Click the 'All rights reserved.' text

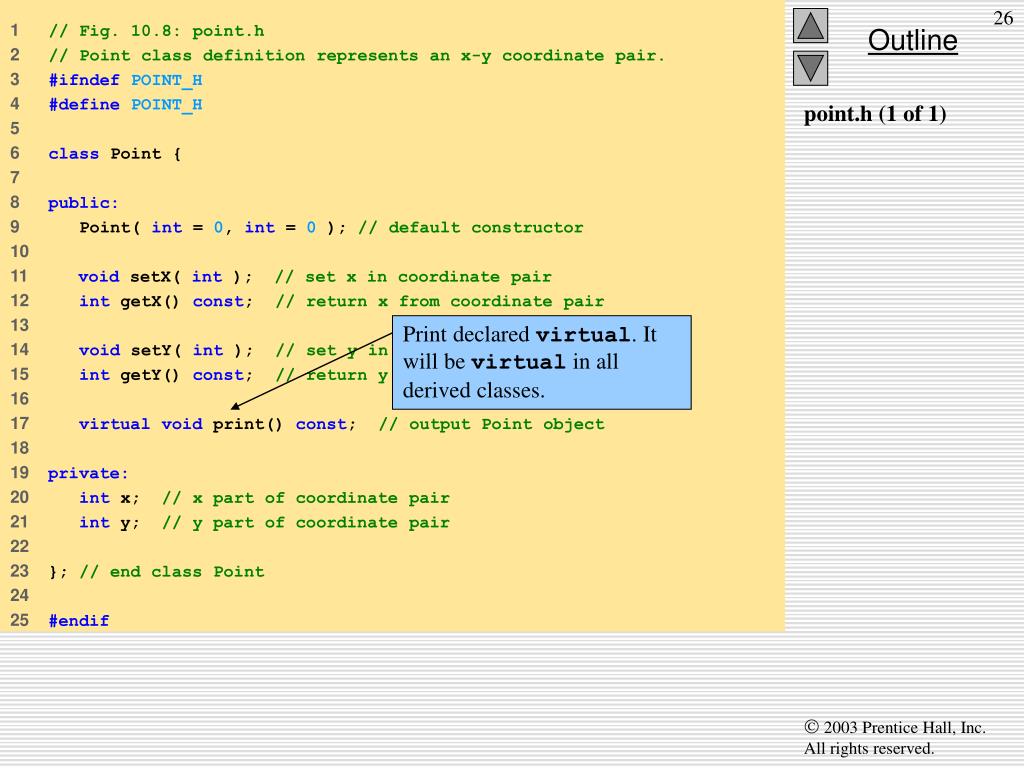click(869, 748)
